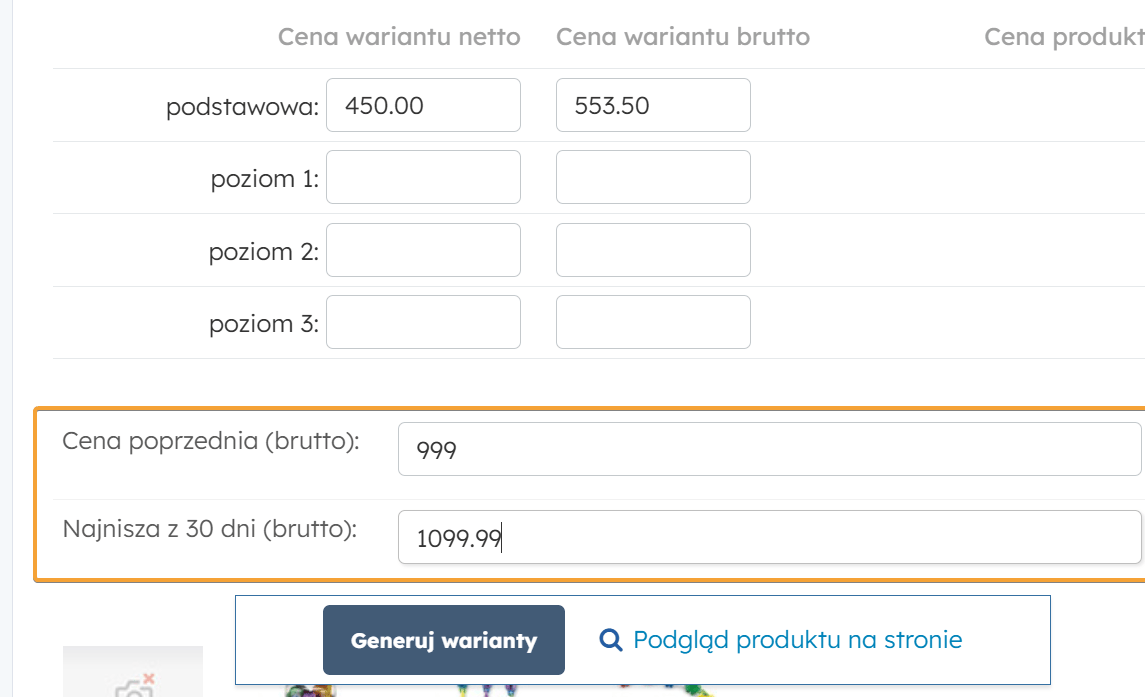Click the magnifier icon beside Podgląd produktu
Viewport: 1145px width, 697px height.
[x=610, y=640]
